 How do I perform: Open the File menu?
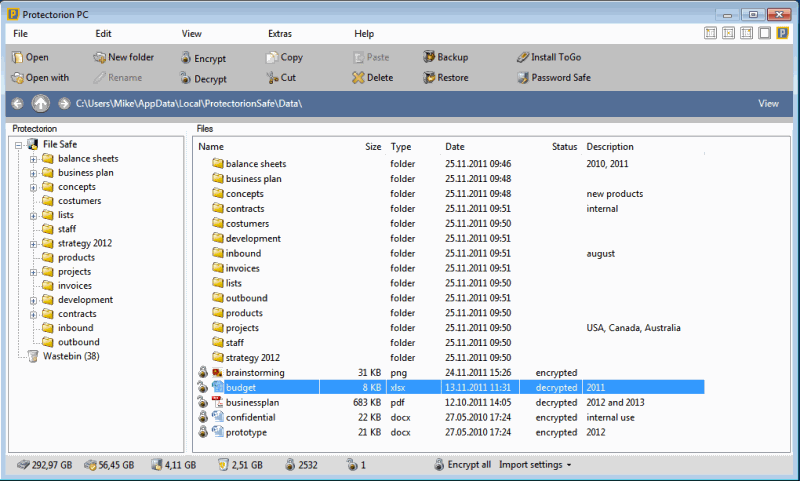(20, 34)
